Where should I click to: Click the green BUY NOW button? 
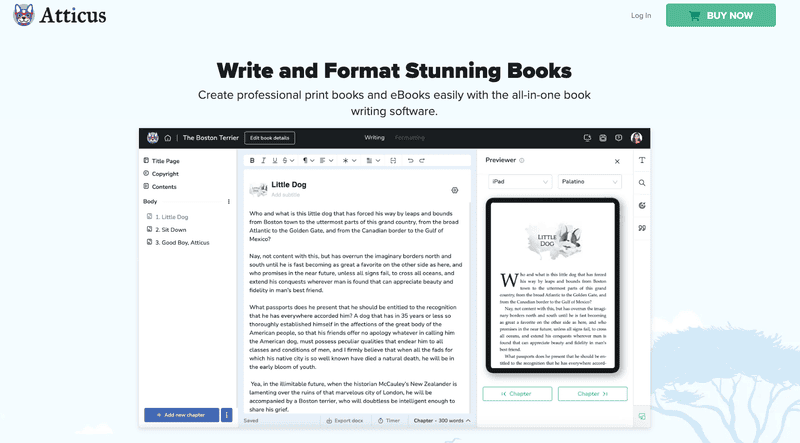point(720,15)
